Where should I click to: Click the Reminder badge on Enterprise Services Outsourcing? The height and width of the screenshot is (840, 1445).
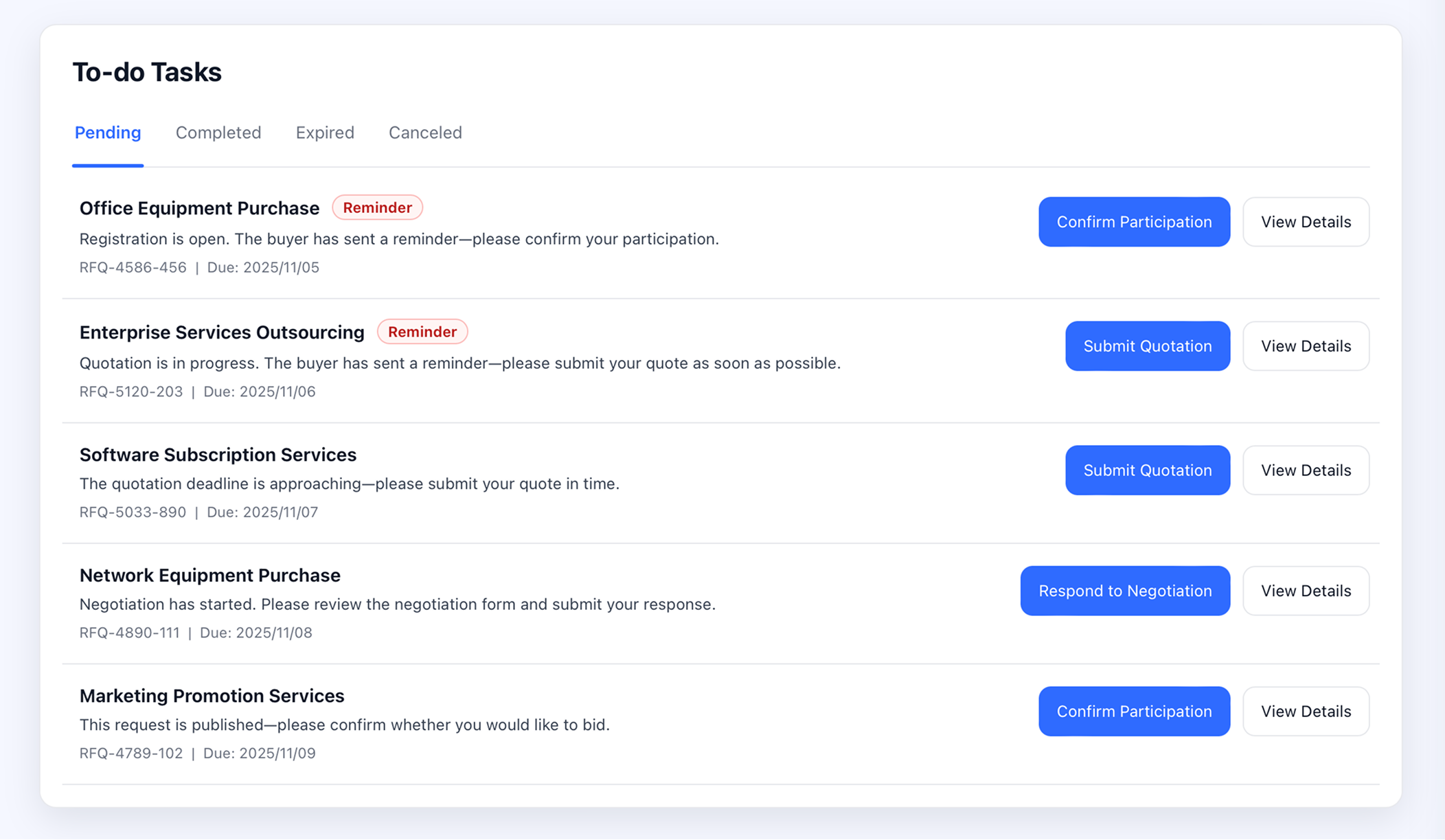pos(422,331)
